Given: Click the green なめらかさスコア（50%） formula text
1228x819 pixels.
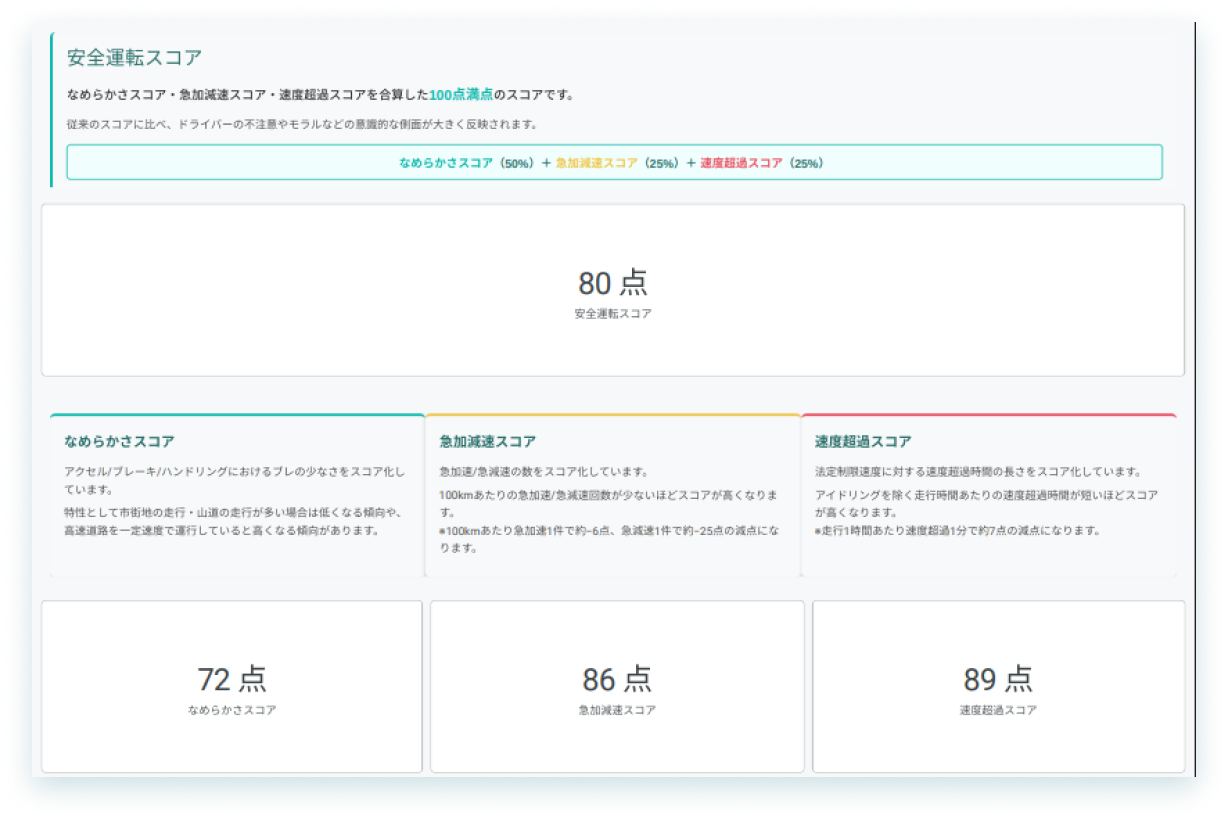Looking at the screenshot, I should 468,163.
